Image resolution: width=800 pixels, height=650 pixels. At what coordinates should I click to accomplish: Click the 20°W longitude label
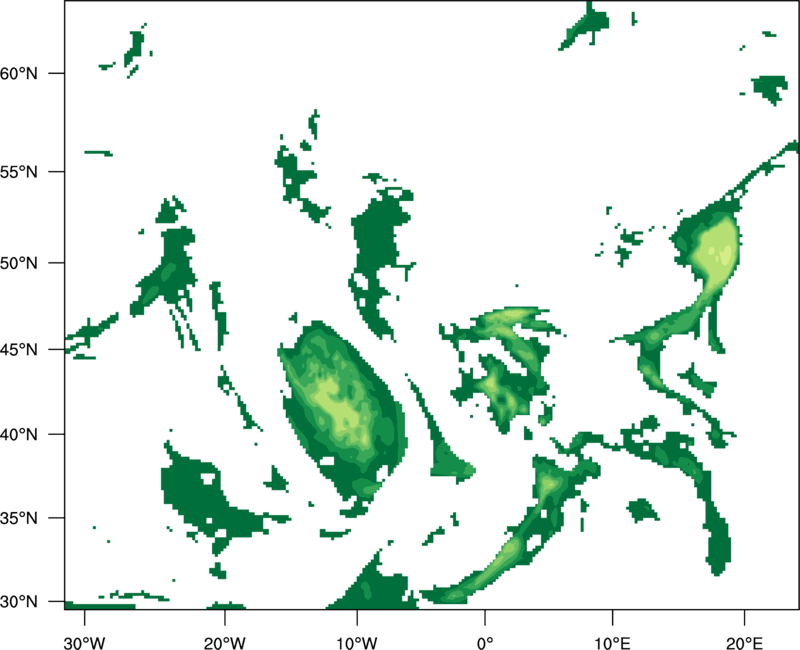tap(225, 643)
